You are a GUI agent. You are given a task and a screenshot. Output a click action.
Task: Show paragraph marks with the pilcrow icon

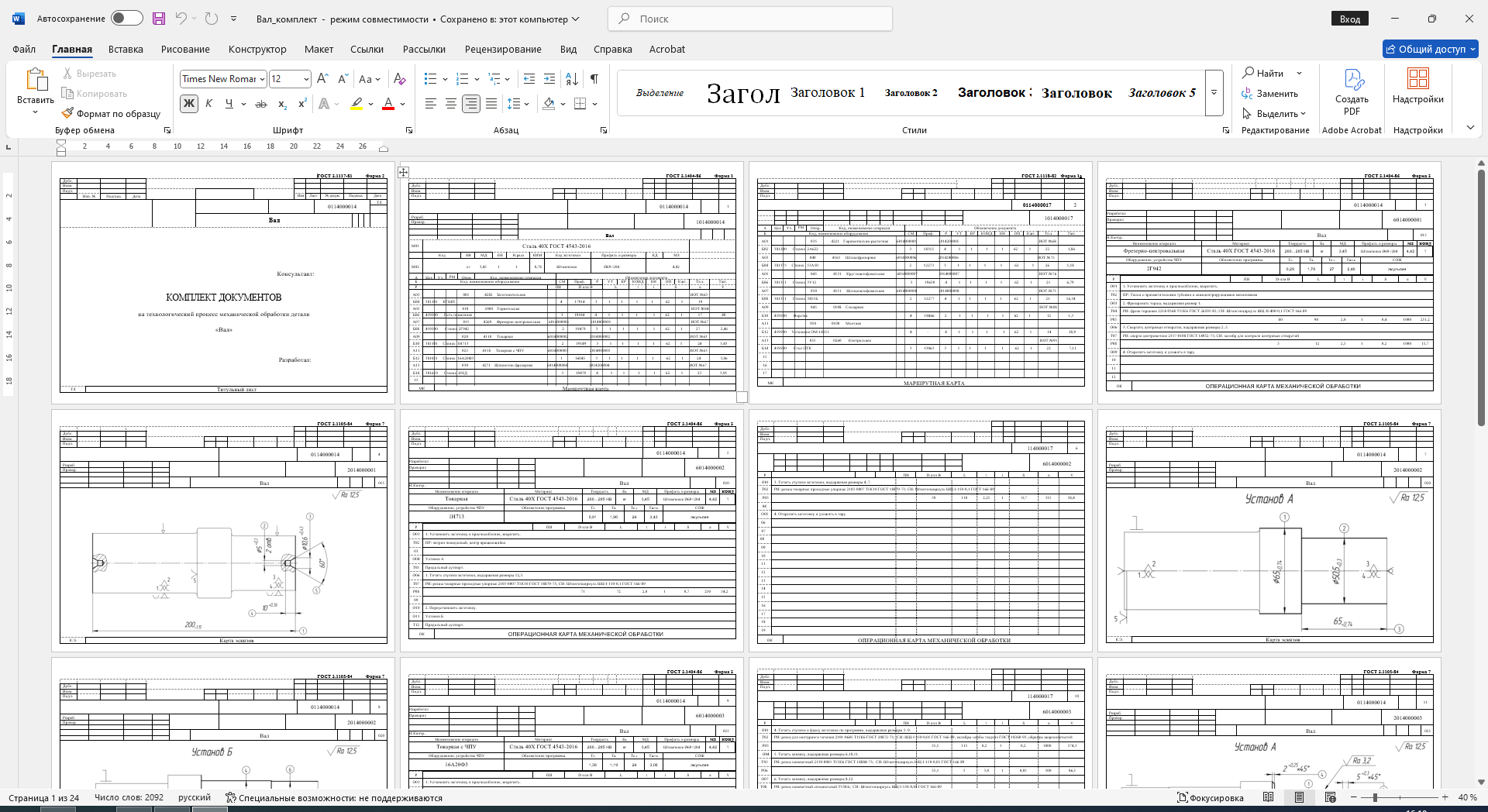(594, 78)
